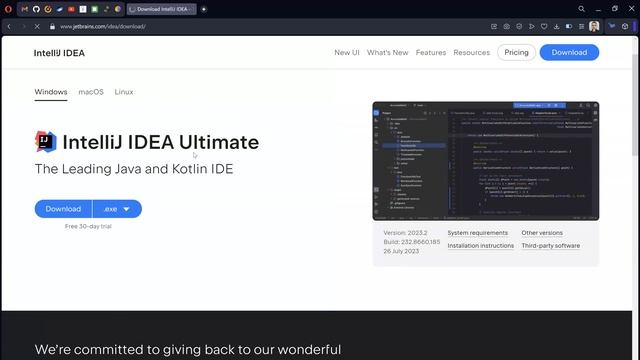Open the 'Download IntelliJ IDEA' browser tab
The width and height of the screenshot is (640, 360).
point(162,9)
